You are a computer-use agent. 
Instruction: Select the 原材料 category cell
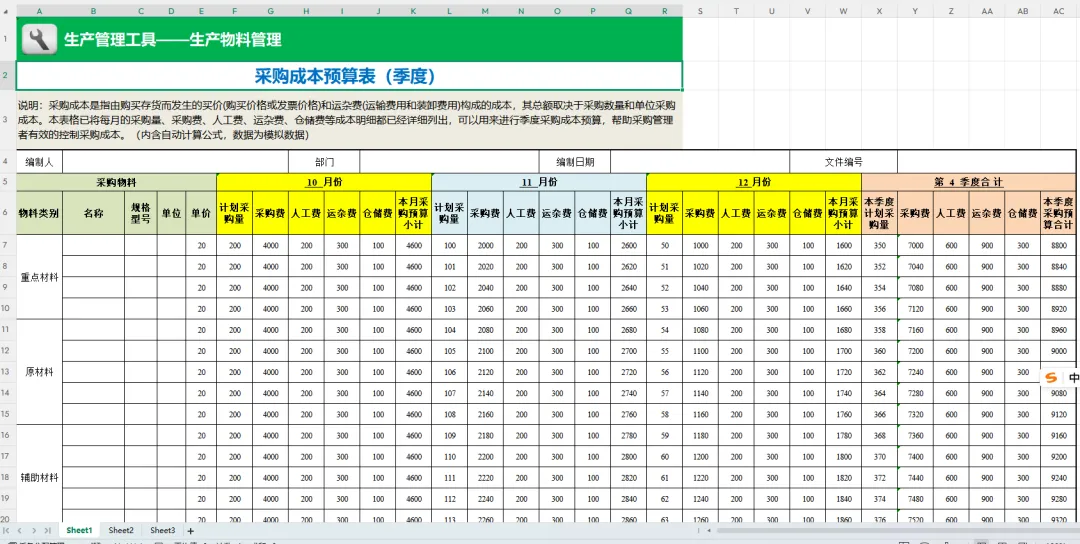click(x=39, y=372)
